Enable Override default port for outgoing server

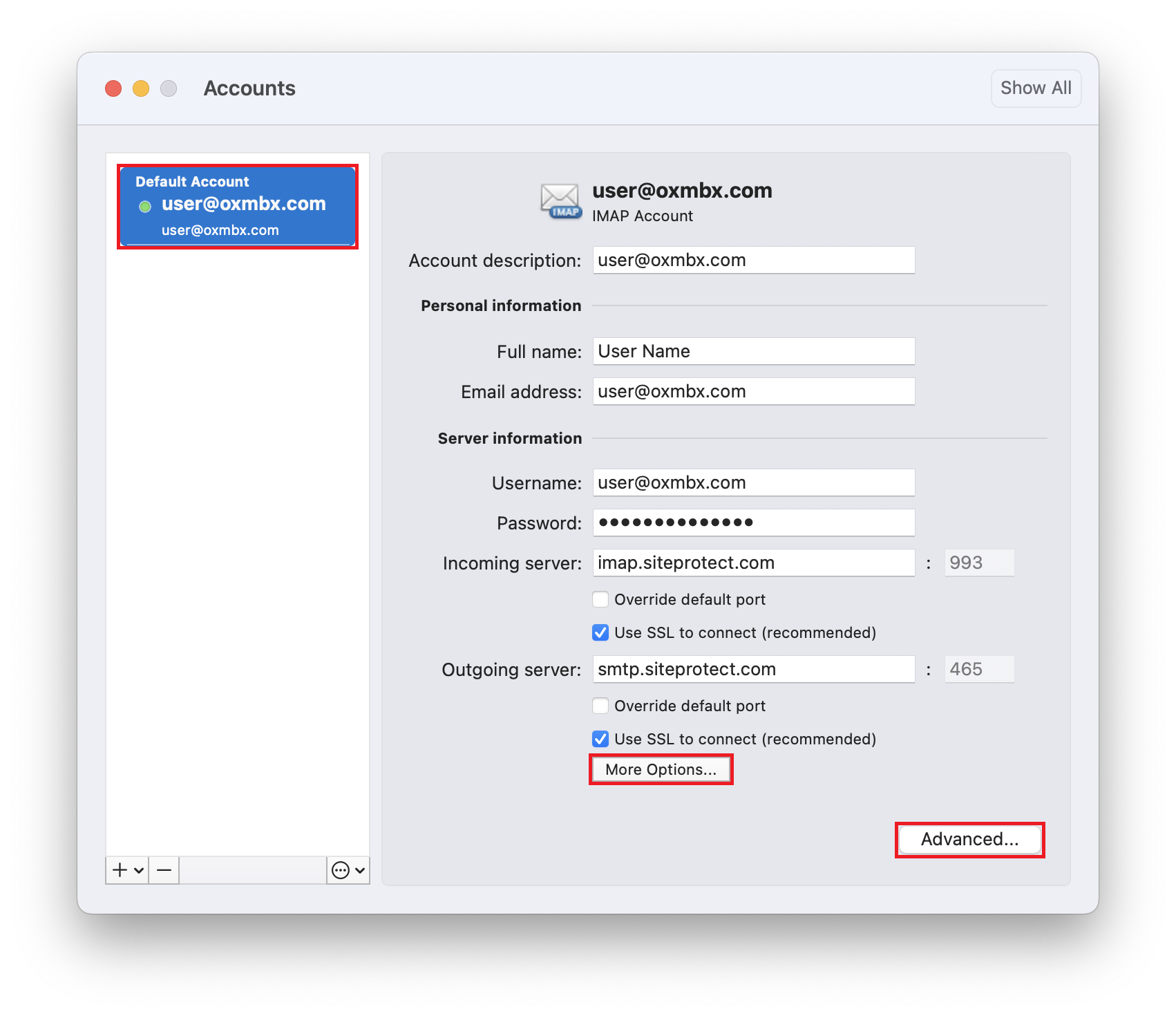click(x=600, y=706)
